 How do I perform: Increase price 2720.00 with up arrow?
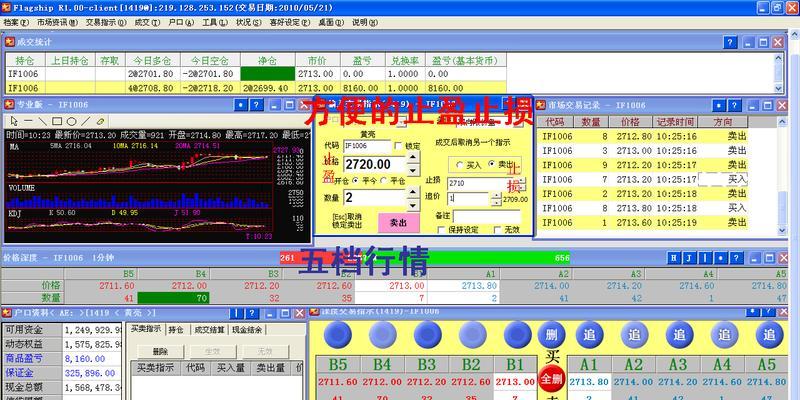414,159
